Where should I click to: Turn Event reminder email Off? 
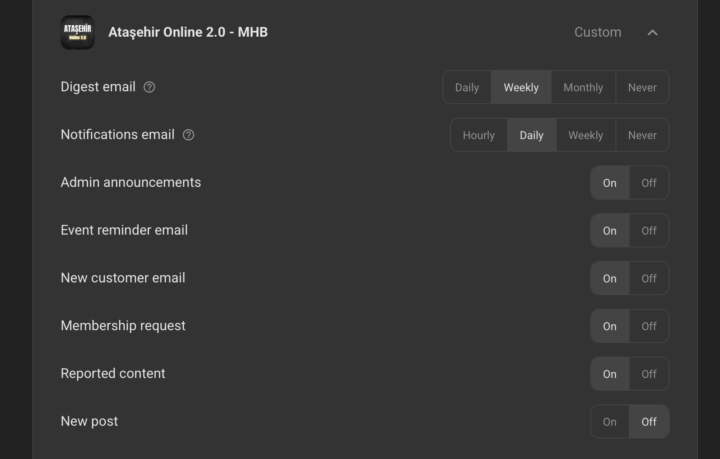(649, 230)
